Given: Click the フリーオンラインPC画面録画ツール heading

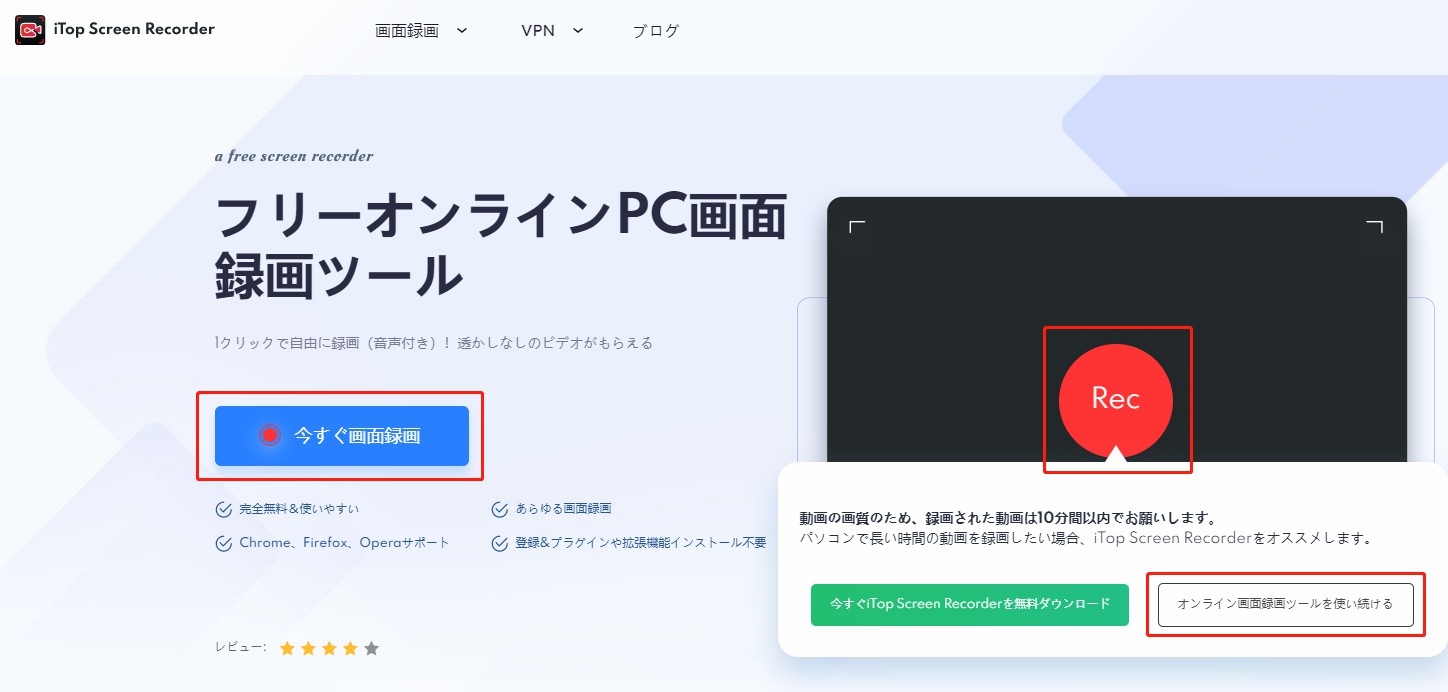Looking at the screenshot, I should point(501,245).
